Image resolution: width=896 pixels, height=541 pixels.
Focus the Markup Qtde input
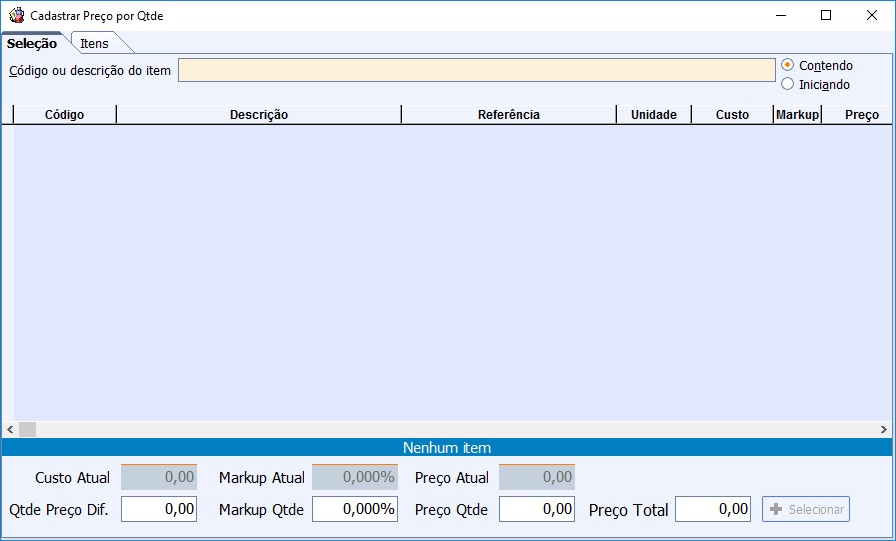click(x=355, y=509)
